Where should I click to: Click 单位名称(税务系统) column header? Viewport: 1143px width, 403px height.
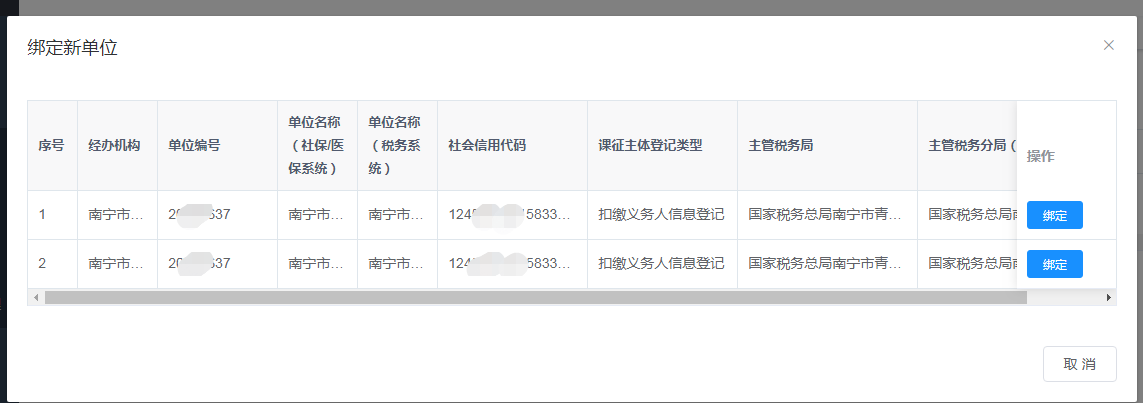[x=395, y=146]
